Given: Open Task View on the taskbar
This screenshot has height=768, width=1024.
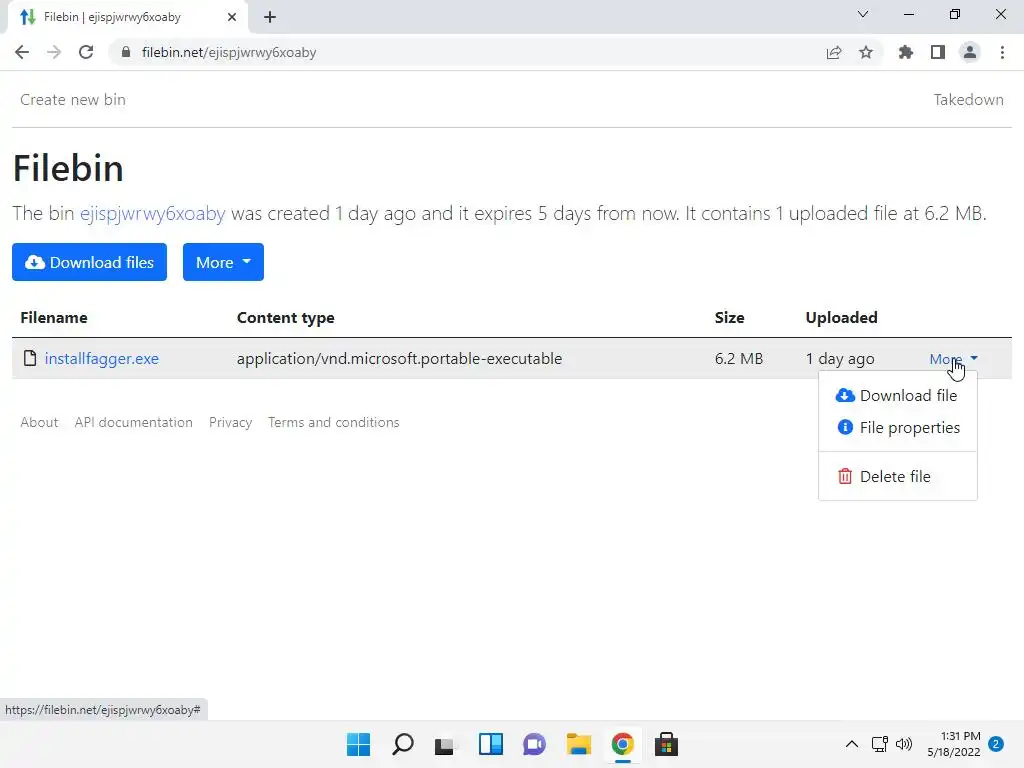Looking at the screenshot, I should click(x=445, y=744).
